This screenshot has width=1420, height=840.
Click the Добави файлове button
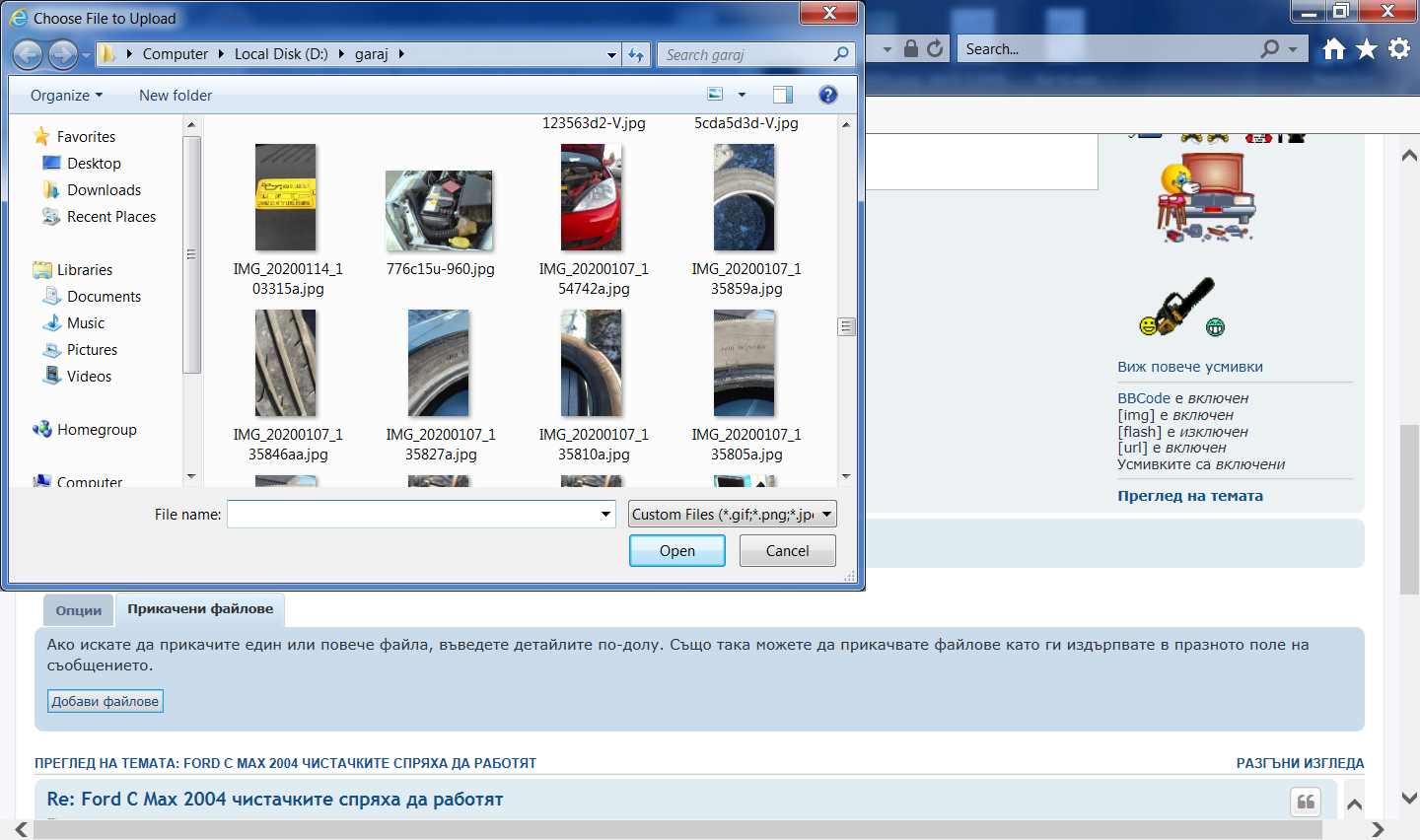[106, 701]
